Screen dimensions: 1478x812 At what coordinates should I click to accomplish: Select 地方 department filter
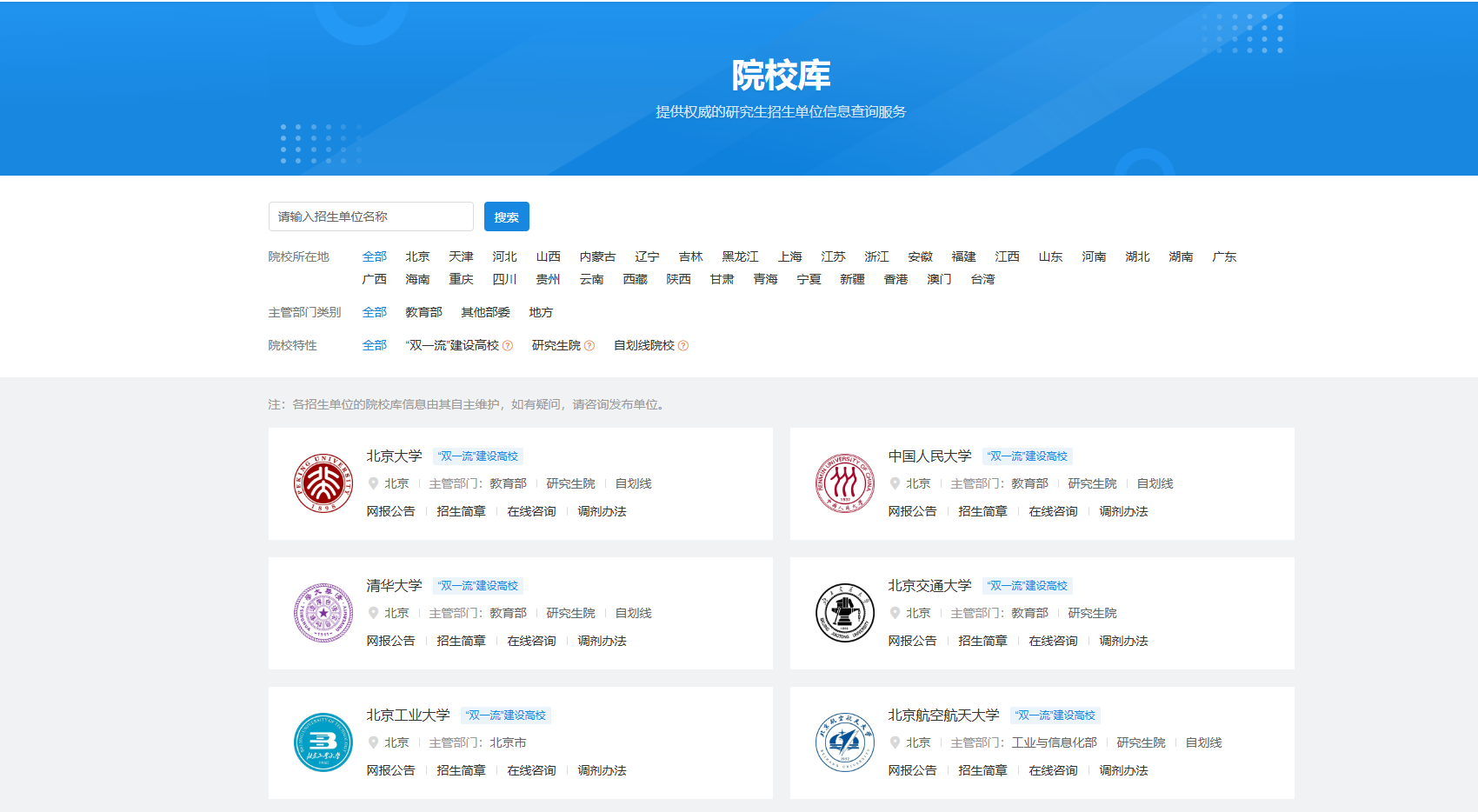pos(541,312)
